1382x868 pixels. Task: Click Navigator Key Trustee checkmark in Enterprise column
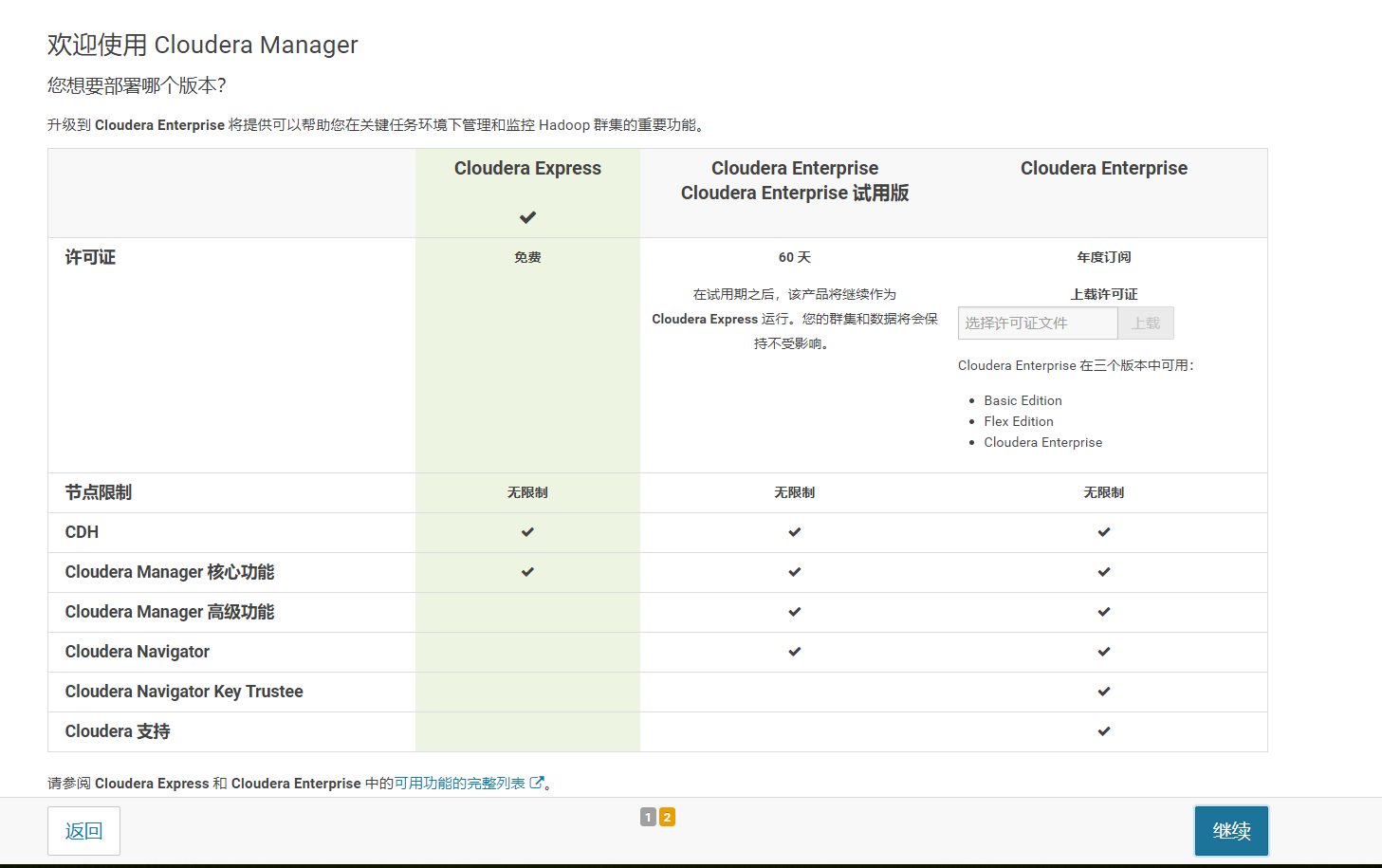coord(1104,692)
